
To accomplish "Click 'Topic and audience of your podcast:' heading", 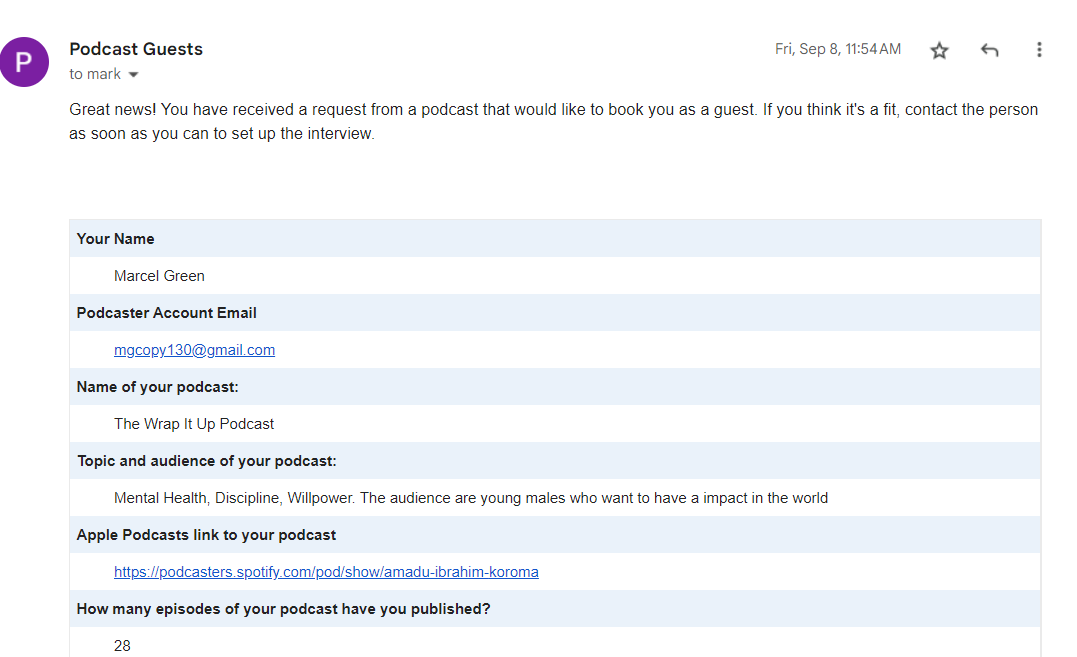I will click(x=207, y=461).
